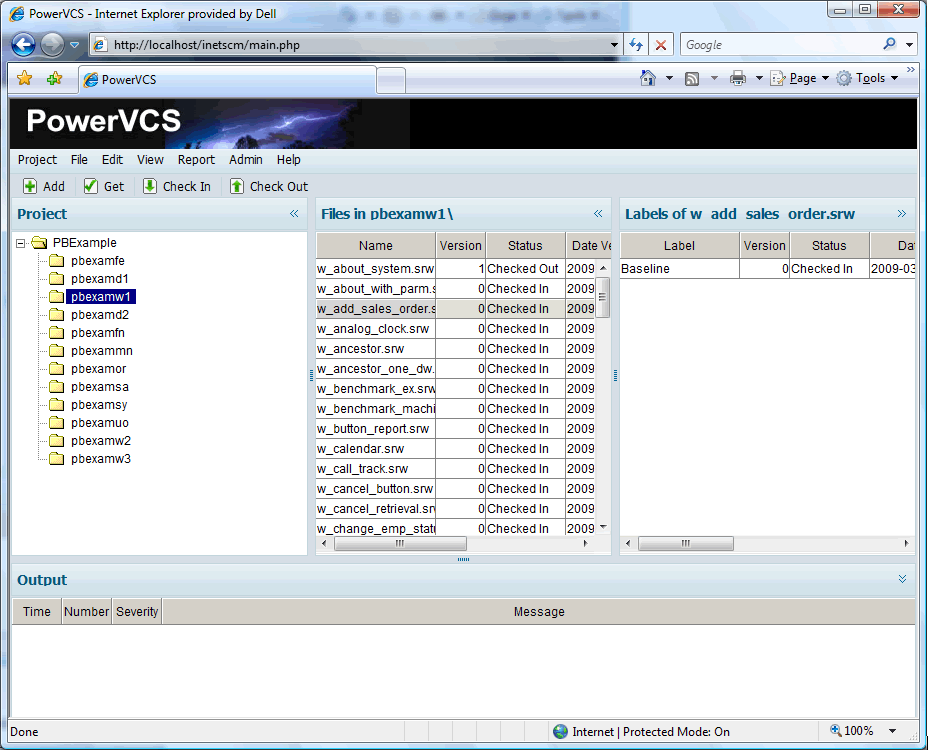Click the pbexamd2 folder icon
Viewport: 928px width, 750px height.
56,315
